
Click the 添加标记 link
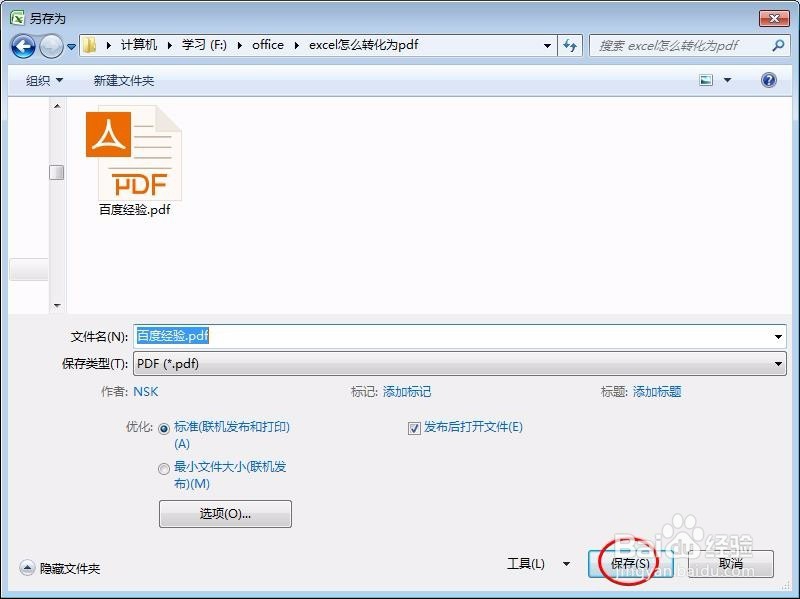coord(409,392)
